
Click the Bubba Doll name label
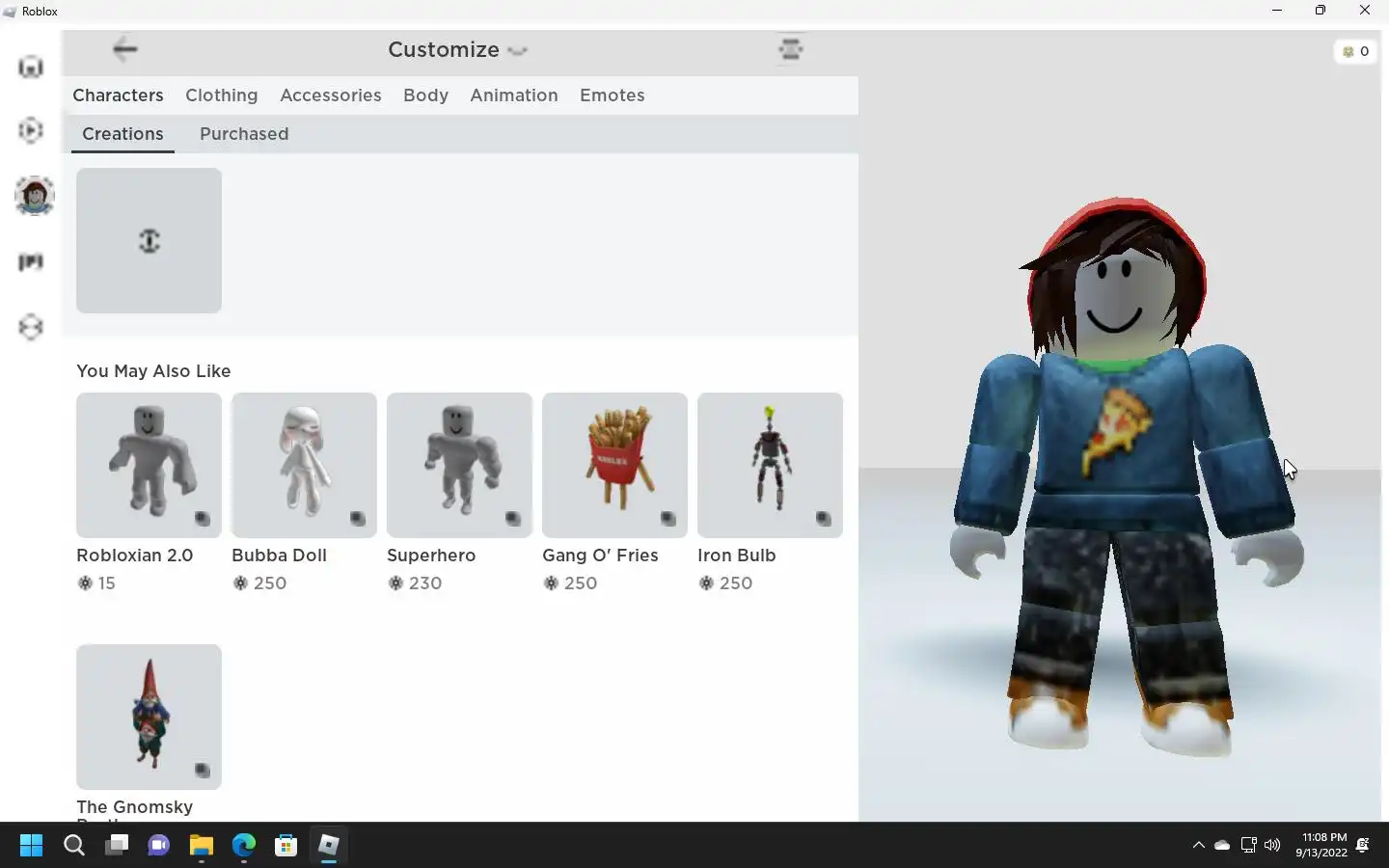[x=279, y=556]
